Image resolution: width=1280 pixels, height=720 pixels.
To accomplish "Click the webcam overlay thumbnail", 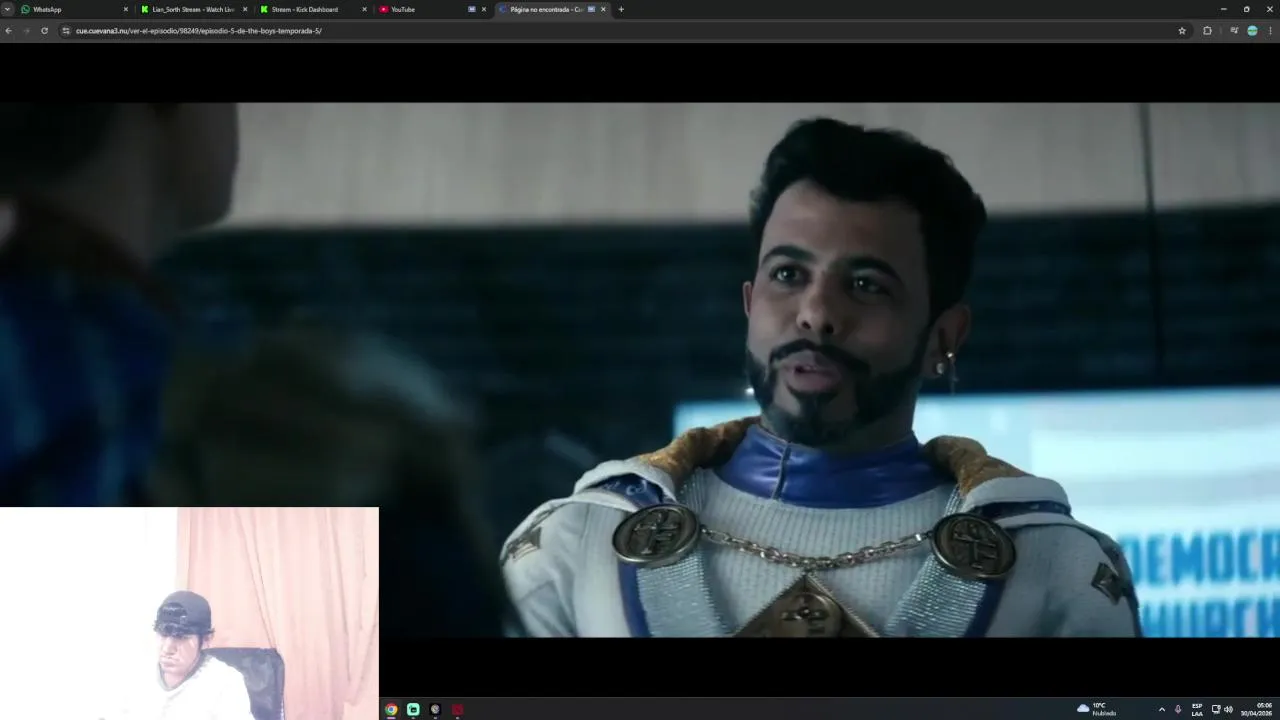I will [x=189, y=613].
